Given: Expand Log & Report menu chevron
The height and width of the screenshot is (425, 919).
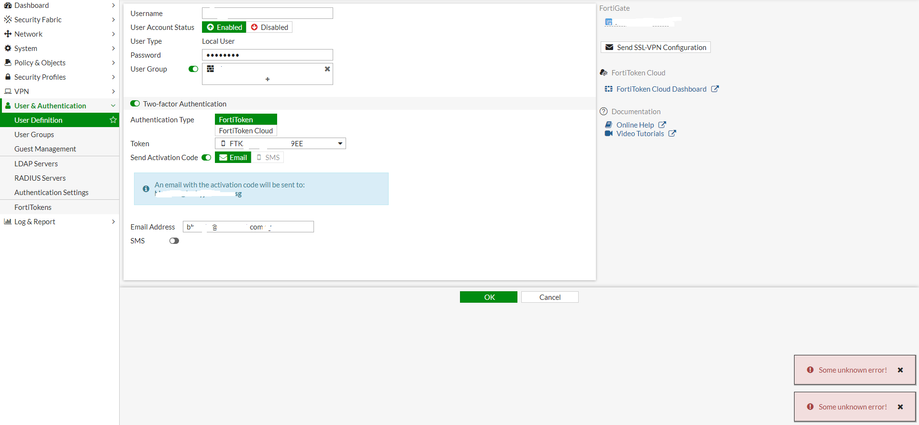Looking at the screenshot, I should (x=113, y=222).
